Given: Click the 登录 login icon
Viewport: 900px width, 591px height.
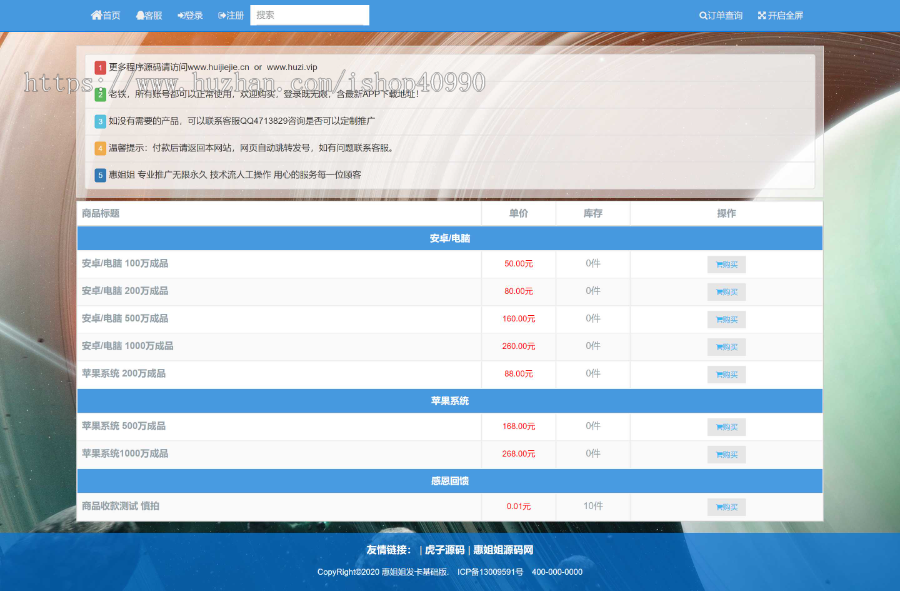Looking at the screenshot, I should tap(182, 15).
